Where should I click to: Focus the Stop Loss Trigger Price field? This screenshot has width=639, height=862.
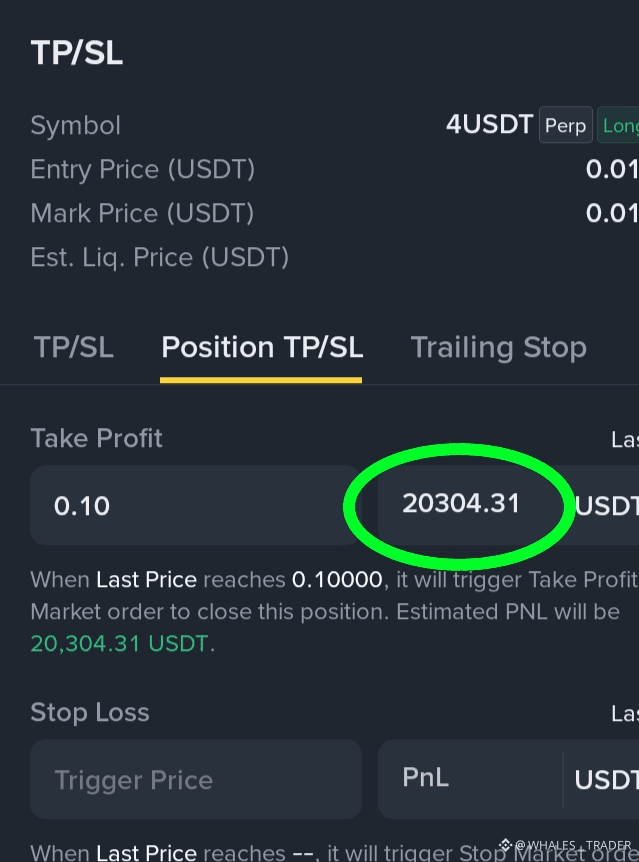click(196, 779)
